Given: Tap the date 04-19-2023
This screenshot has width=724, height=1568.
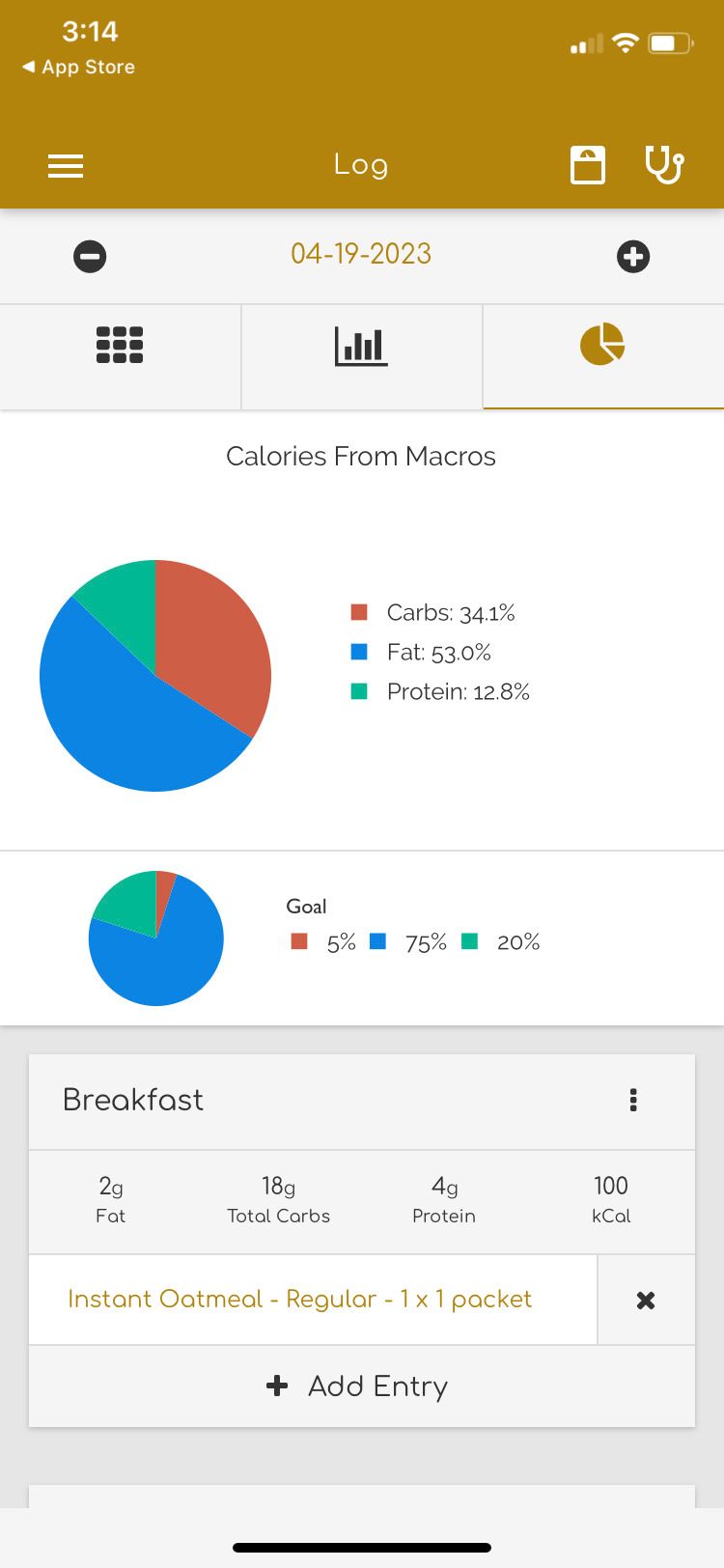Looking at the screenshot, I should (x=361, y=254).
